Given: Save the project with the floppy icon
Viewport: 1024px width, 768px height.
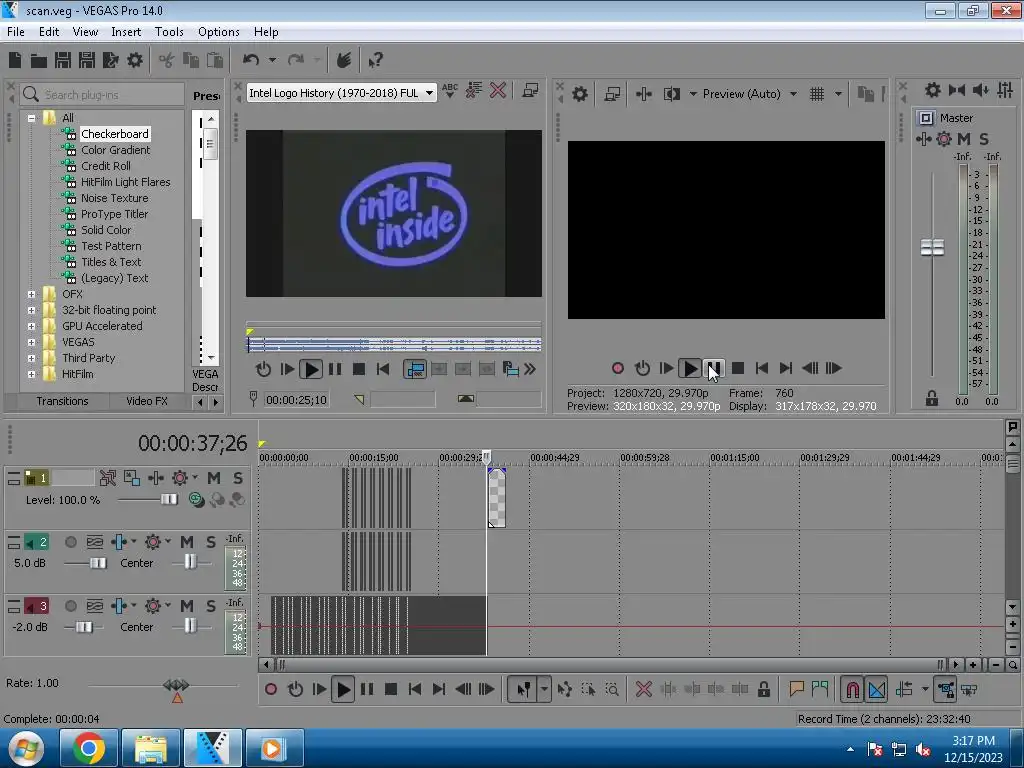Looking at the screenshot, I should pos(63,60).
